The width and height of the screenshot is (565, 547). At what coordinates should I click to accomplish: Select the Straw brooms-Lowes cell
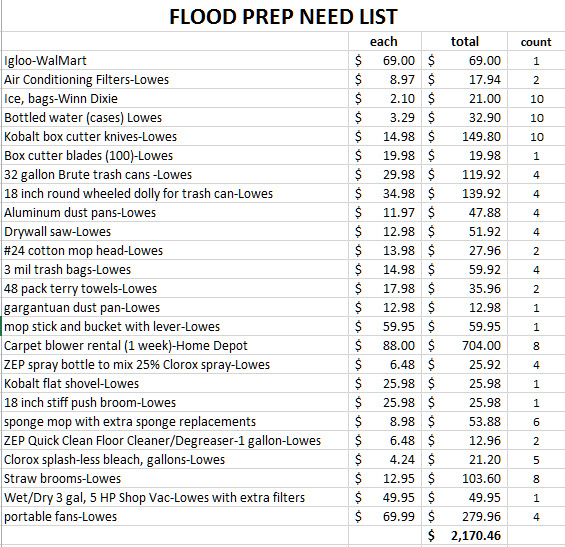[x=175, y=478]
